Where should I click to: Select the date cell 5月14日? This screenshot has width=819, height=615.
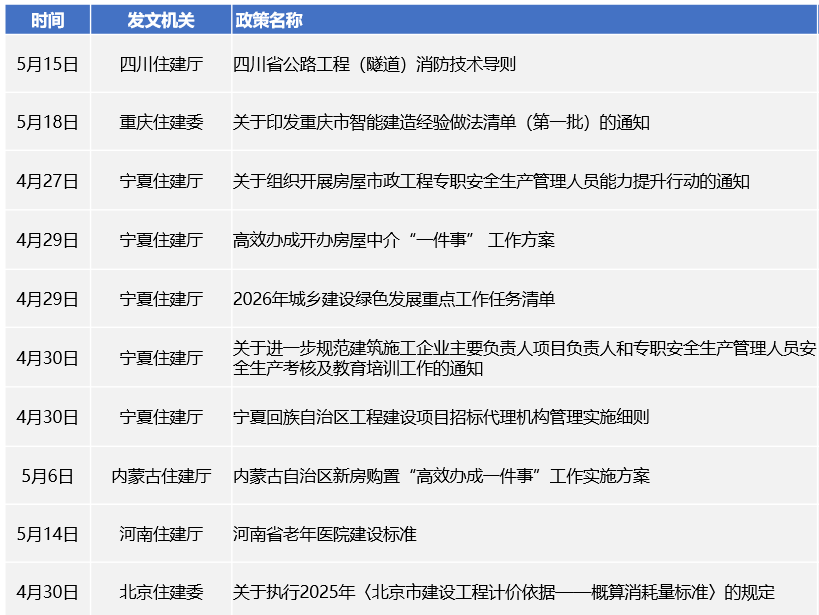tap(48, 535)
